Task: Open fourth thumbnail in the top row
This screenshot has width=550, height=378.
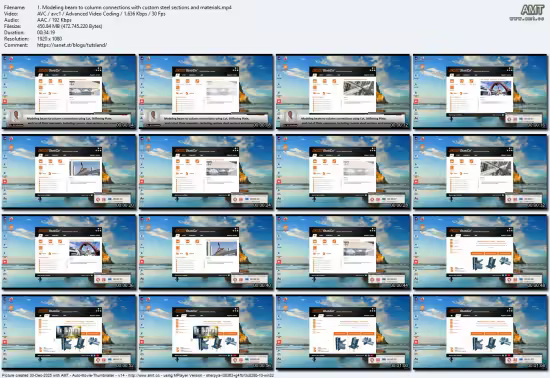Action: pyautogui.click(x=480, y=92)
